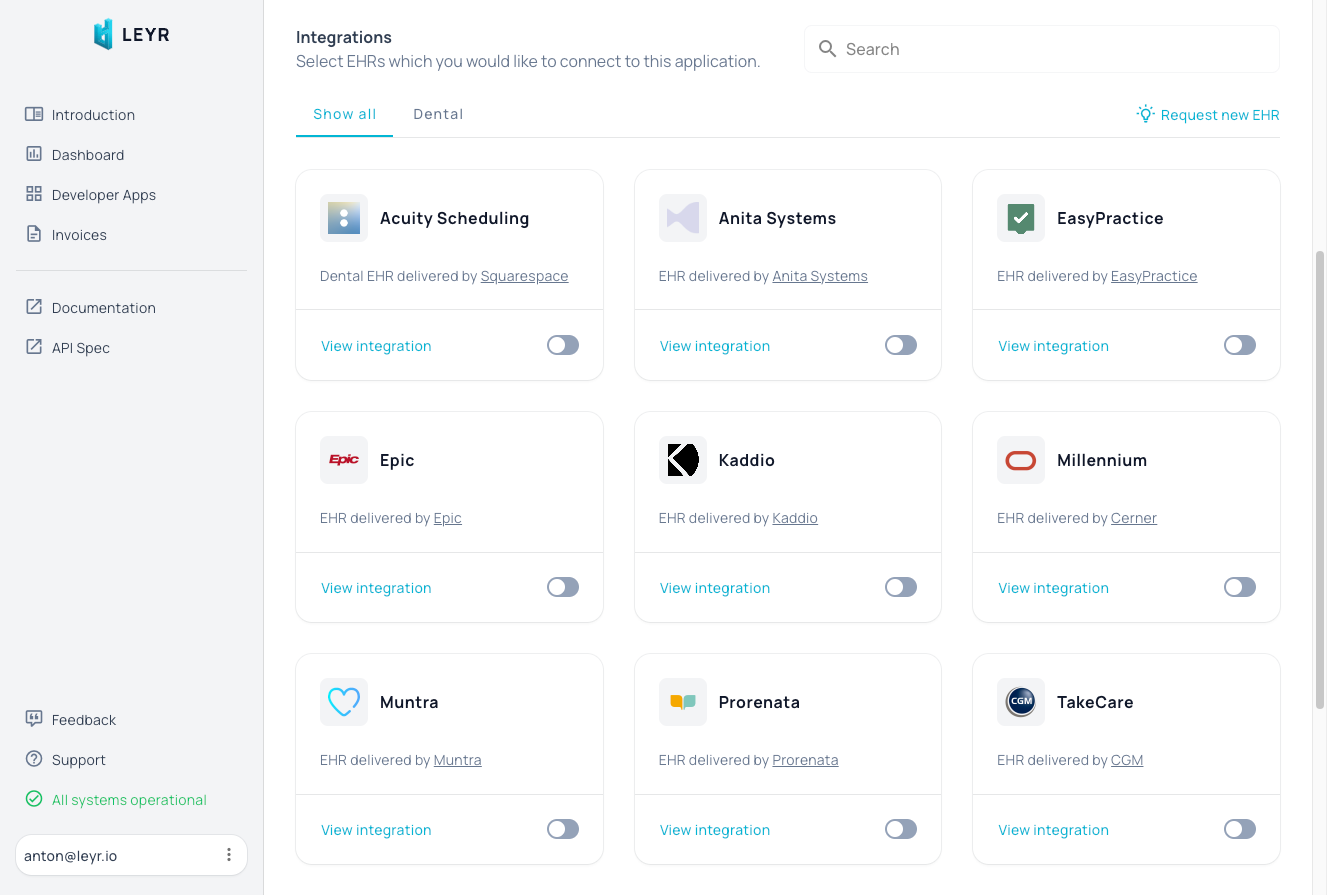Image resolution: width=1327 pixels, height=895 pixels.
Task: View integration for Acuity Scheduling
Action: tap(376, 346)
